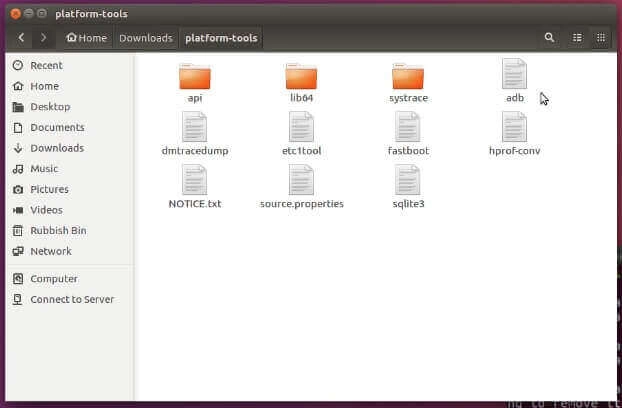
Task: Open the lib64 folder
Action: [x=301, y=77]
